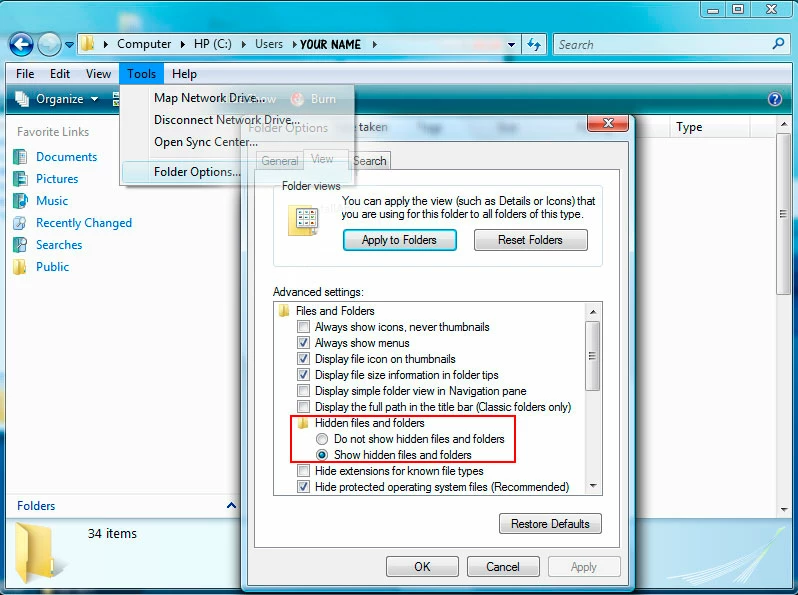Viewport: 798px width, 595px height.
Task: Open the Help menu
Action: (184, 74)
